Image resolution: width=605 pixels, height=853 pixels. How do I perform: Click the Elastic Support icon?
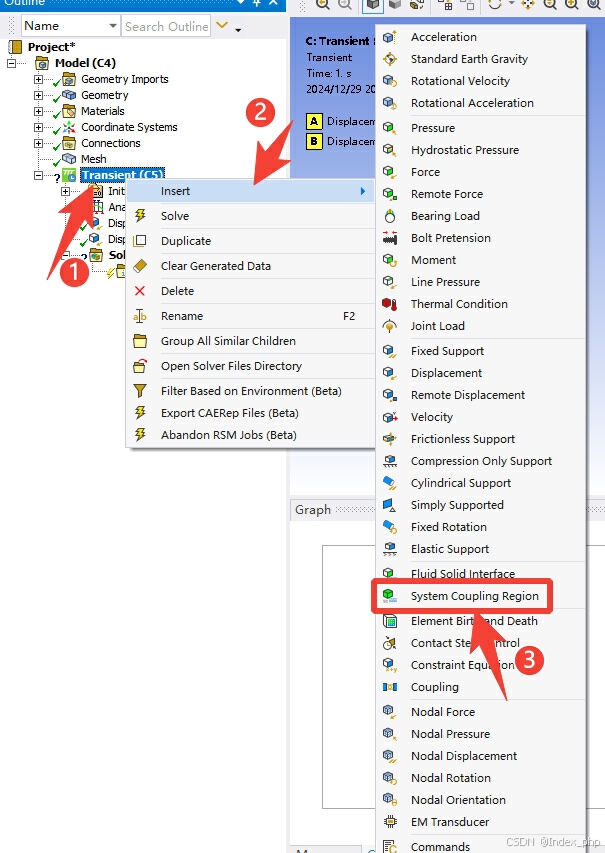point(390,549)
